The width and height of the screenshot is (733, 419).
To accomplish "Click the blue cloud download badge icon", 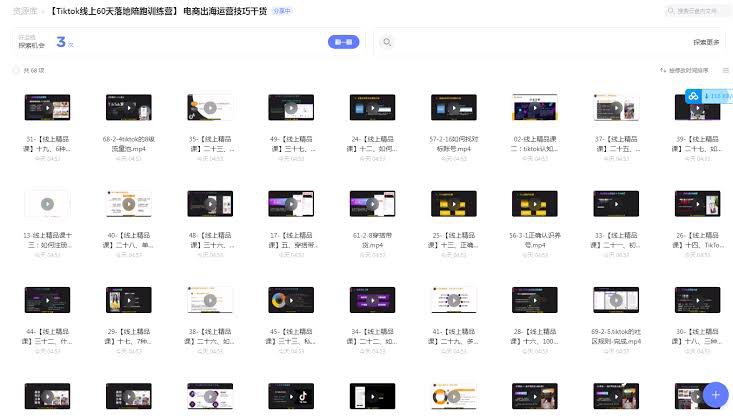I will point(693,96).
